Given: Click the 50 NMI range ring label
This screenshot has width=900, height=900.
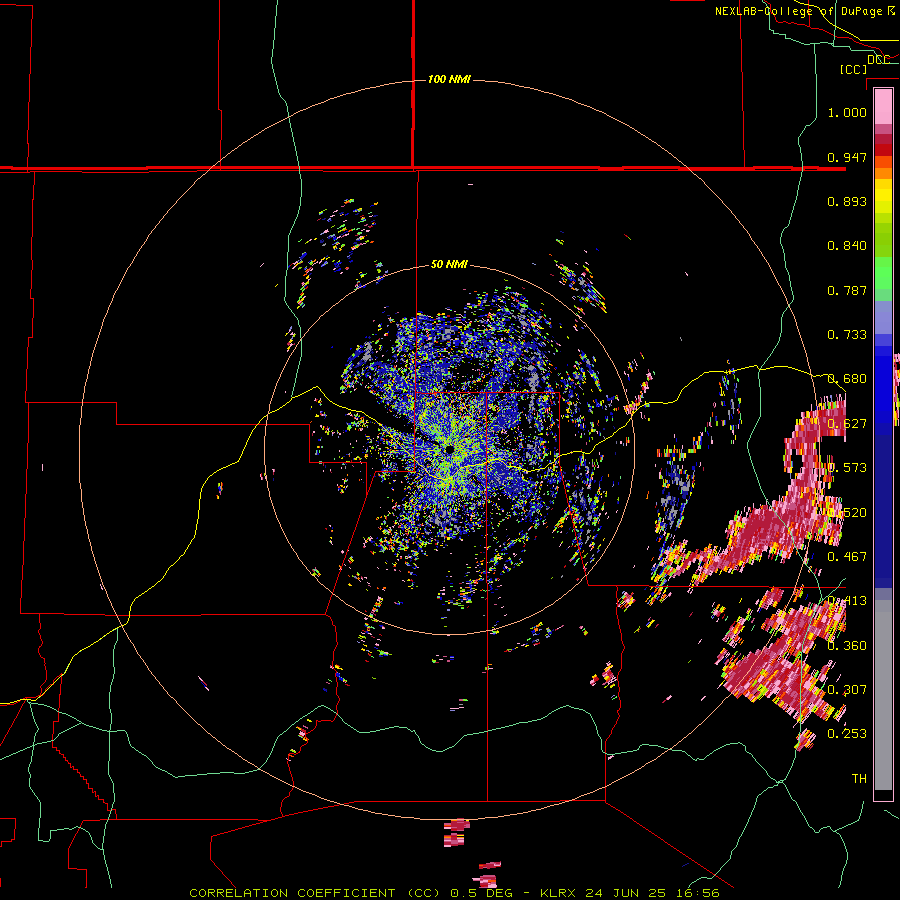Looking at the screenshot, I should click(x=449, y=264).
